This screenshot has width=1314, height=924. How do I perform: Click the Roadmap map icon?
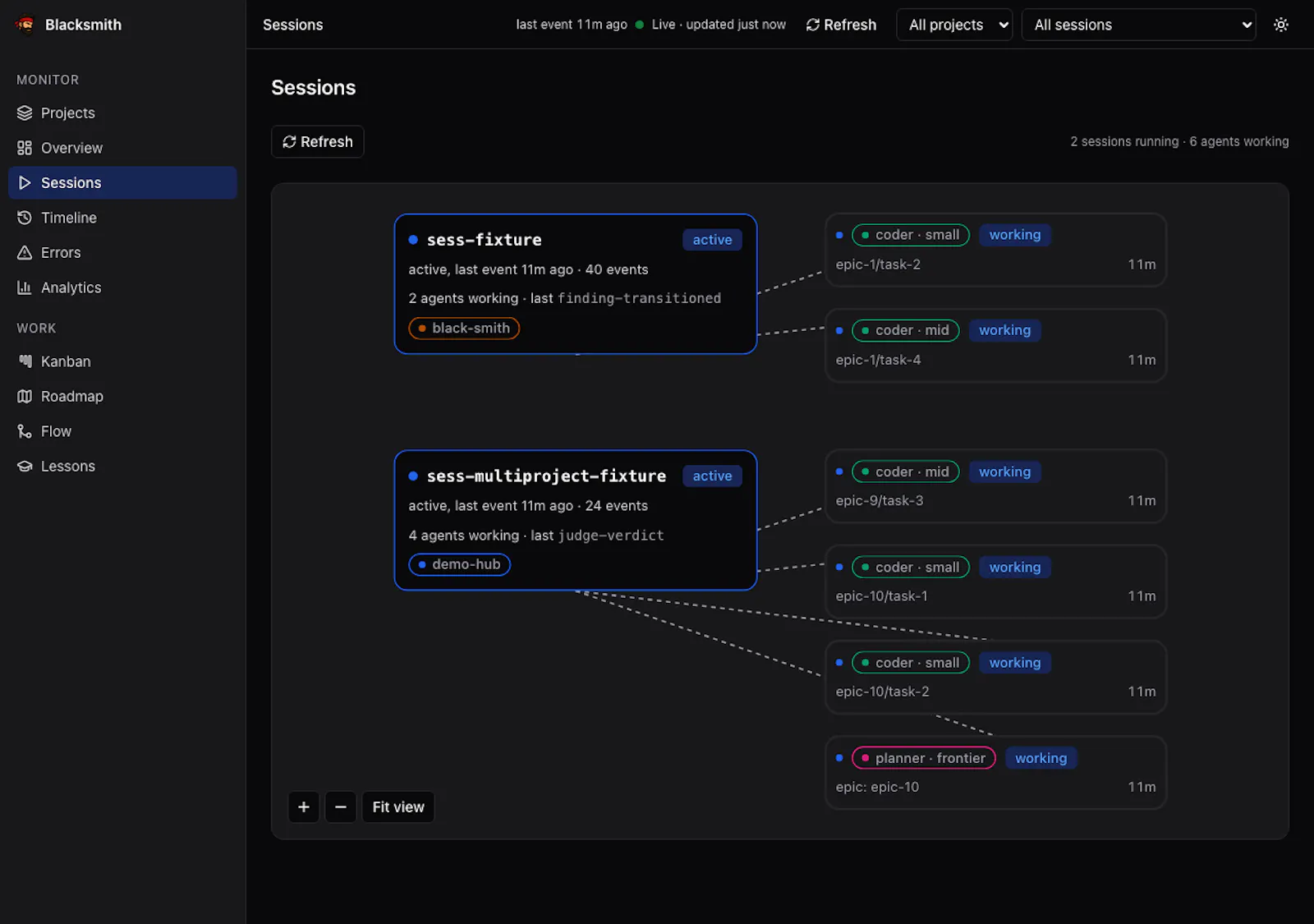25,397
